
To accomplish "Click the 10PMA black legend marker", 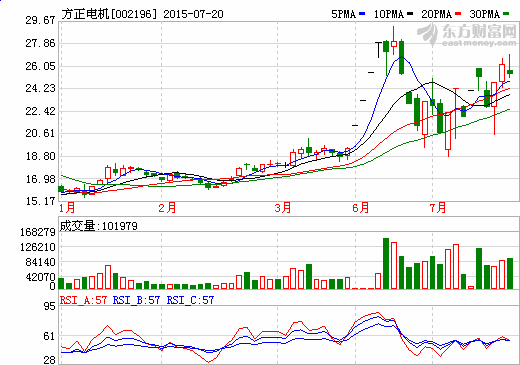I will pyautogui.click(x=410, y=14).
